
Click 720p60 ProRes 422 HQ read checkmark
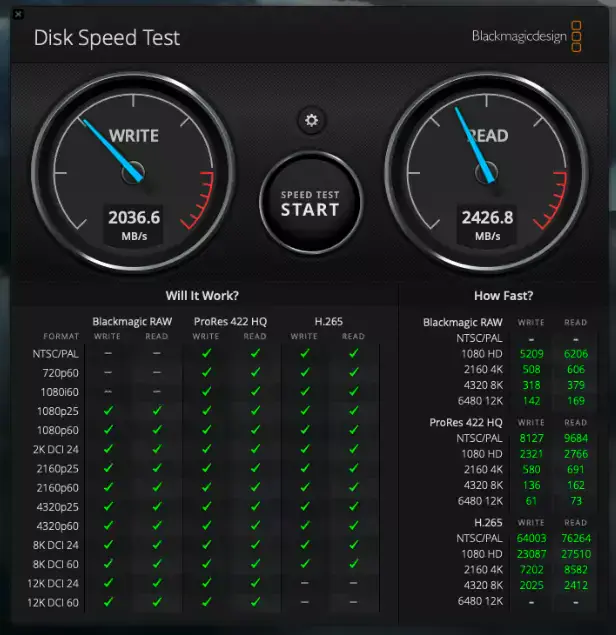tap(255, 372)
